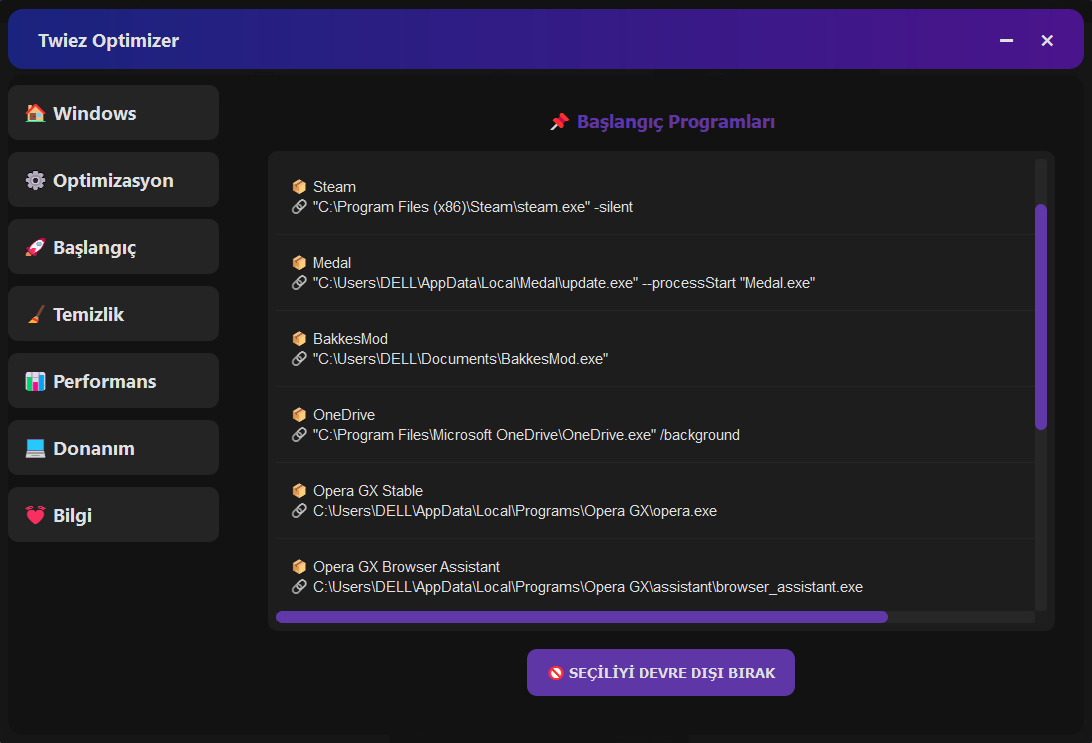The width and height of the screenshot is (1092, 743).
Task: Click the link icon beside the OneDrive.exe path
Action: tap(299, 435)
